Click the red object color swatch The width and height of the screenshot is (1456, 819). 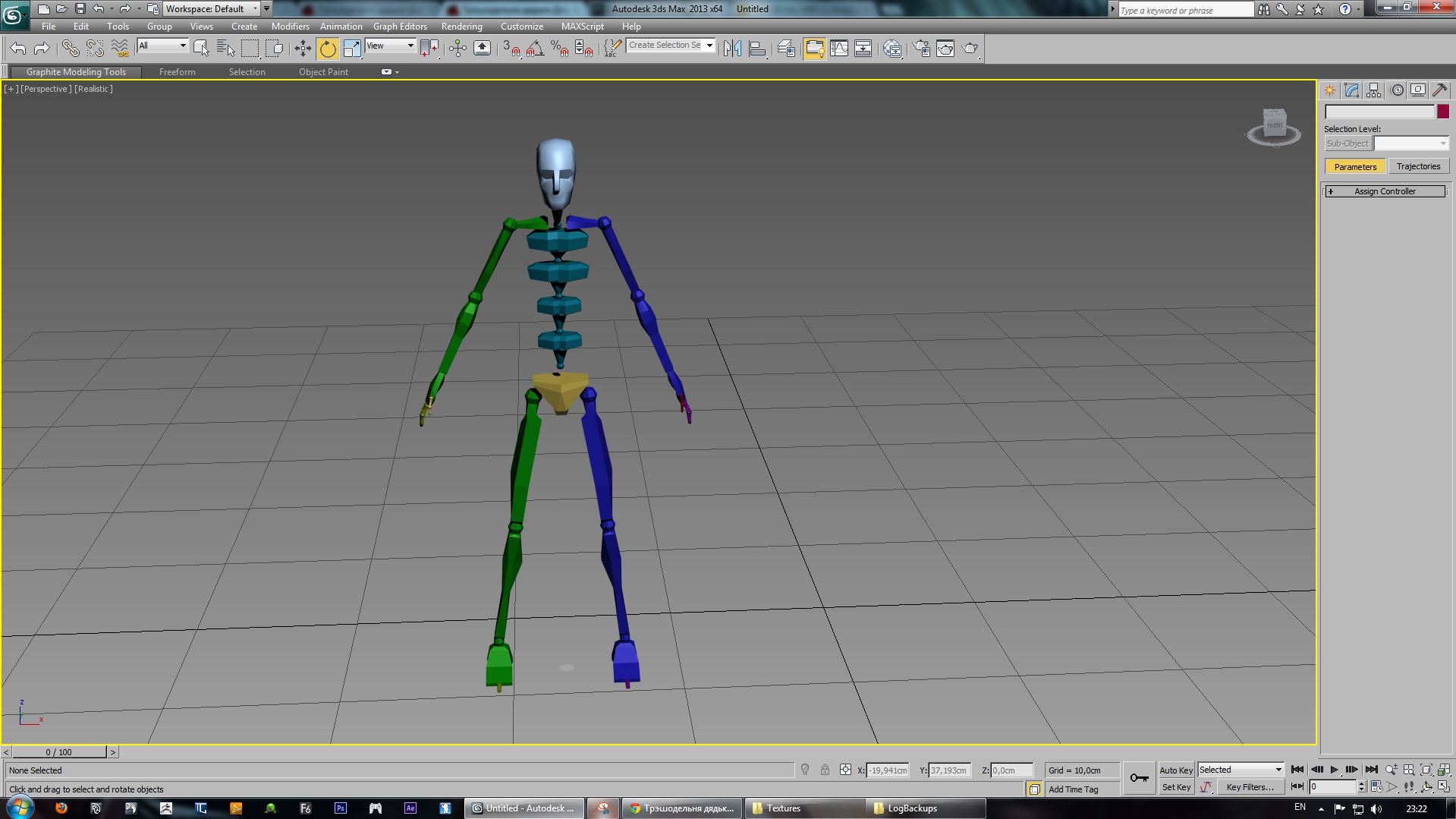1442,112
